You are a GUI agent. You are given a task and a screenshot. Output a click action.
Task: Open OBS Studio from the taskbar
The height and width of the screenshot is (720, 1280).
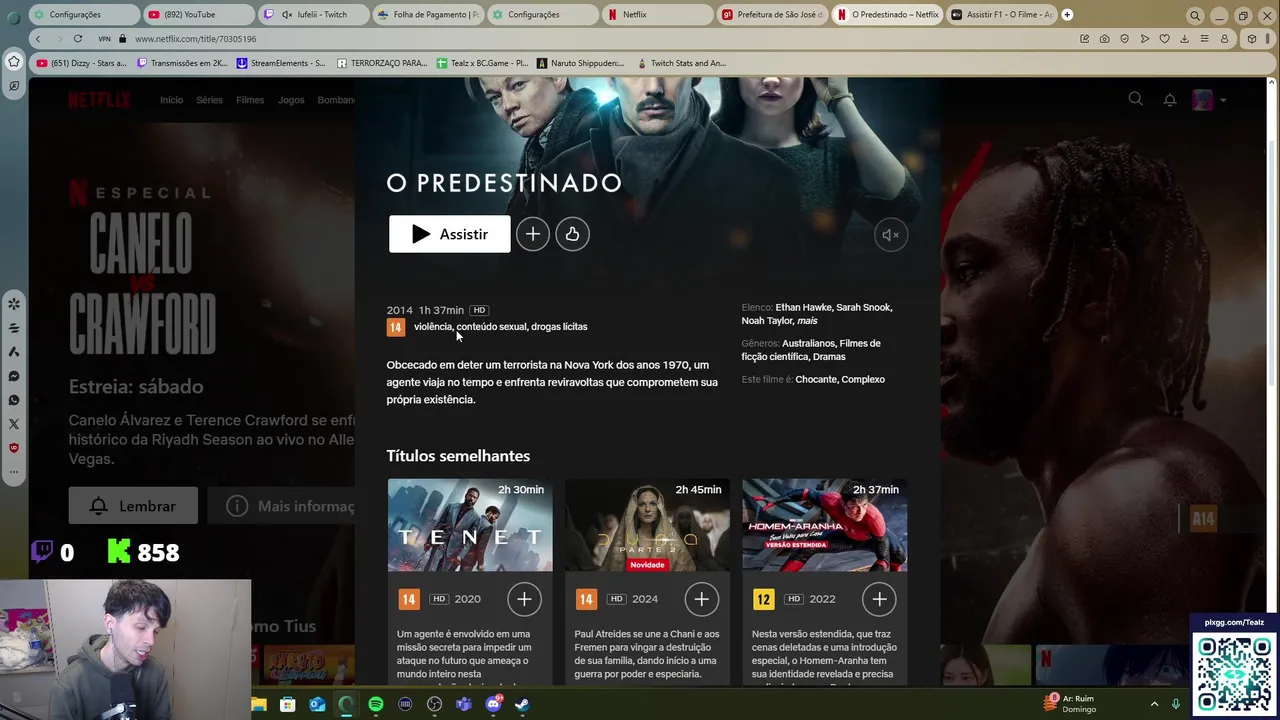pyautogui.click(x=434, y=704)
